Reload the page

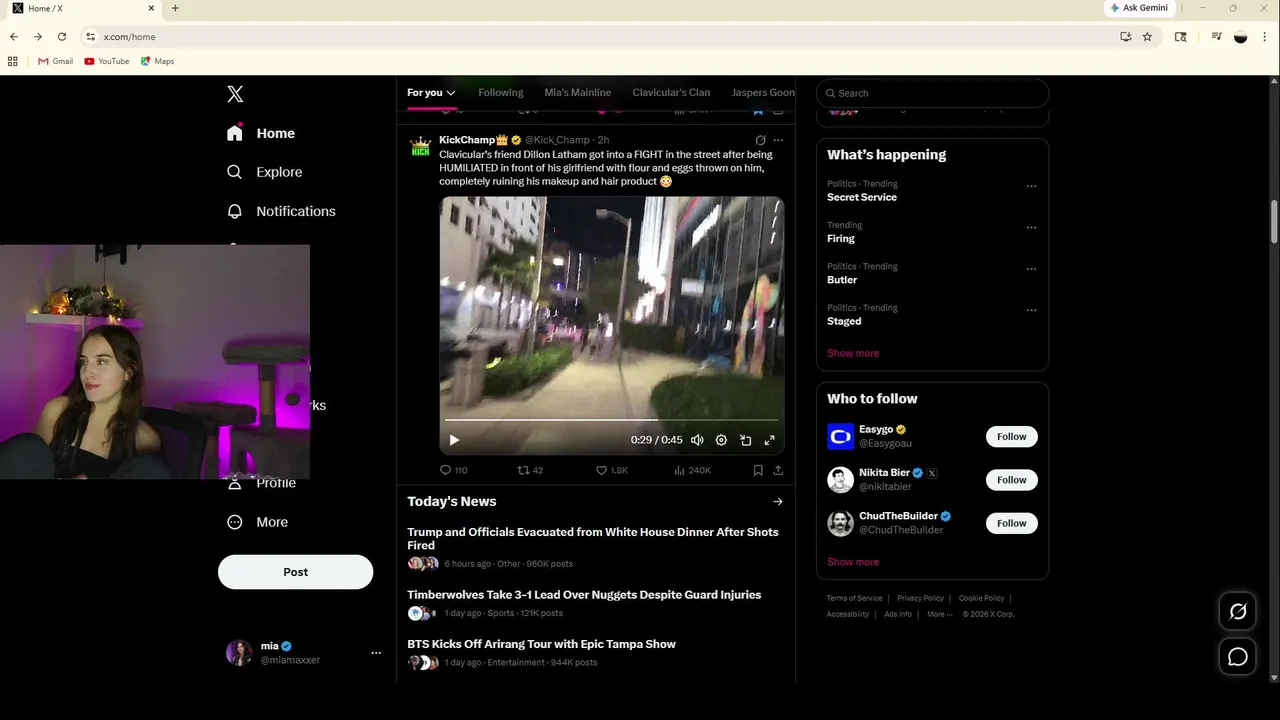pos(62,37)
